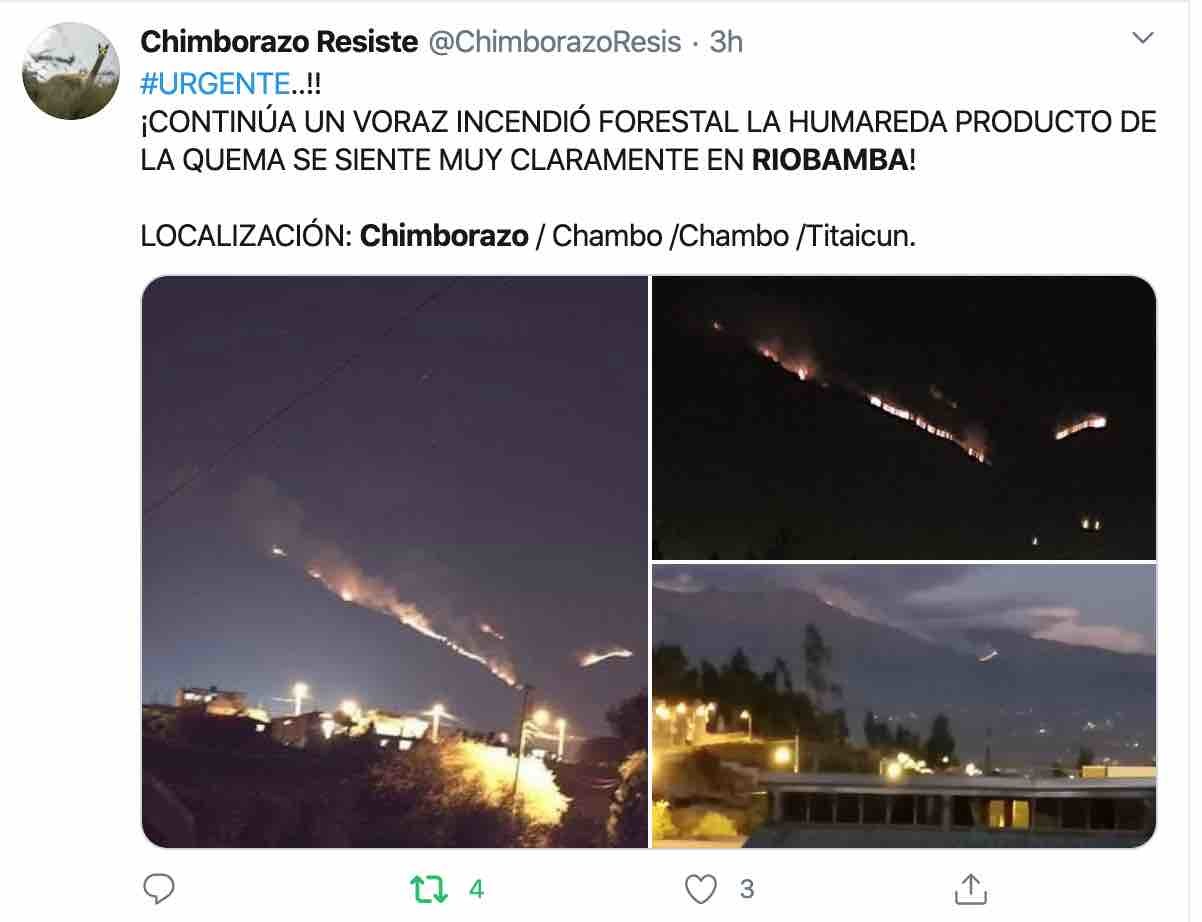This screenshot has height=922, width=1202.
Task: Select the like count number 3
Action: (x=747, y=889)
